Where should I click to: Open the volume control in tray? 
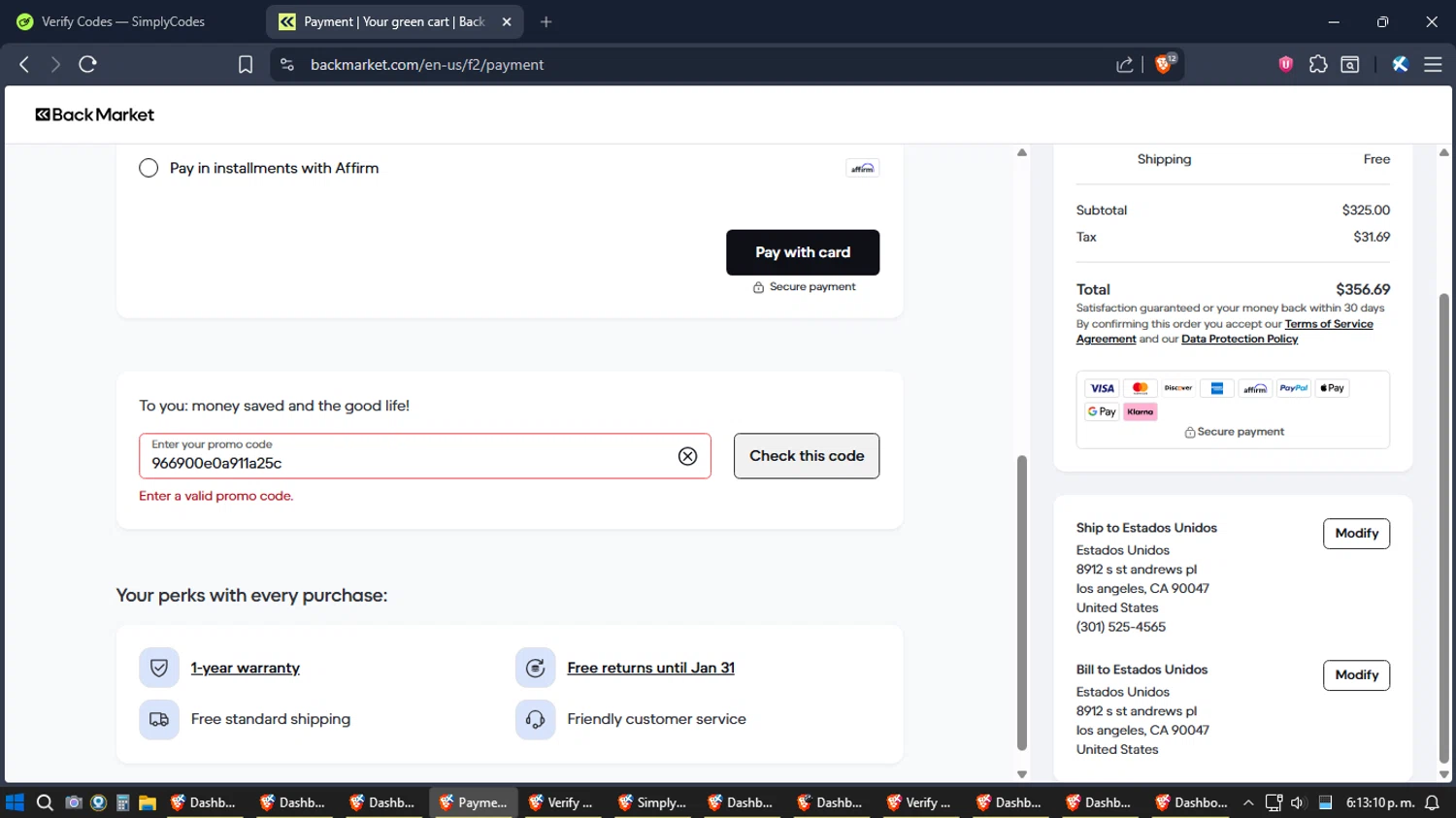point(1298,802)
